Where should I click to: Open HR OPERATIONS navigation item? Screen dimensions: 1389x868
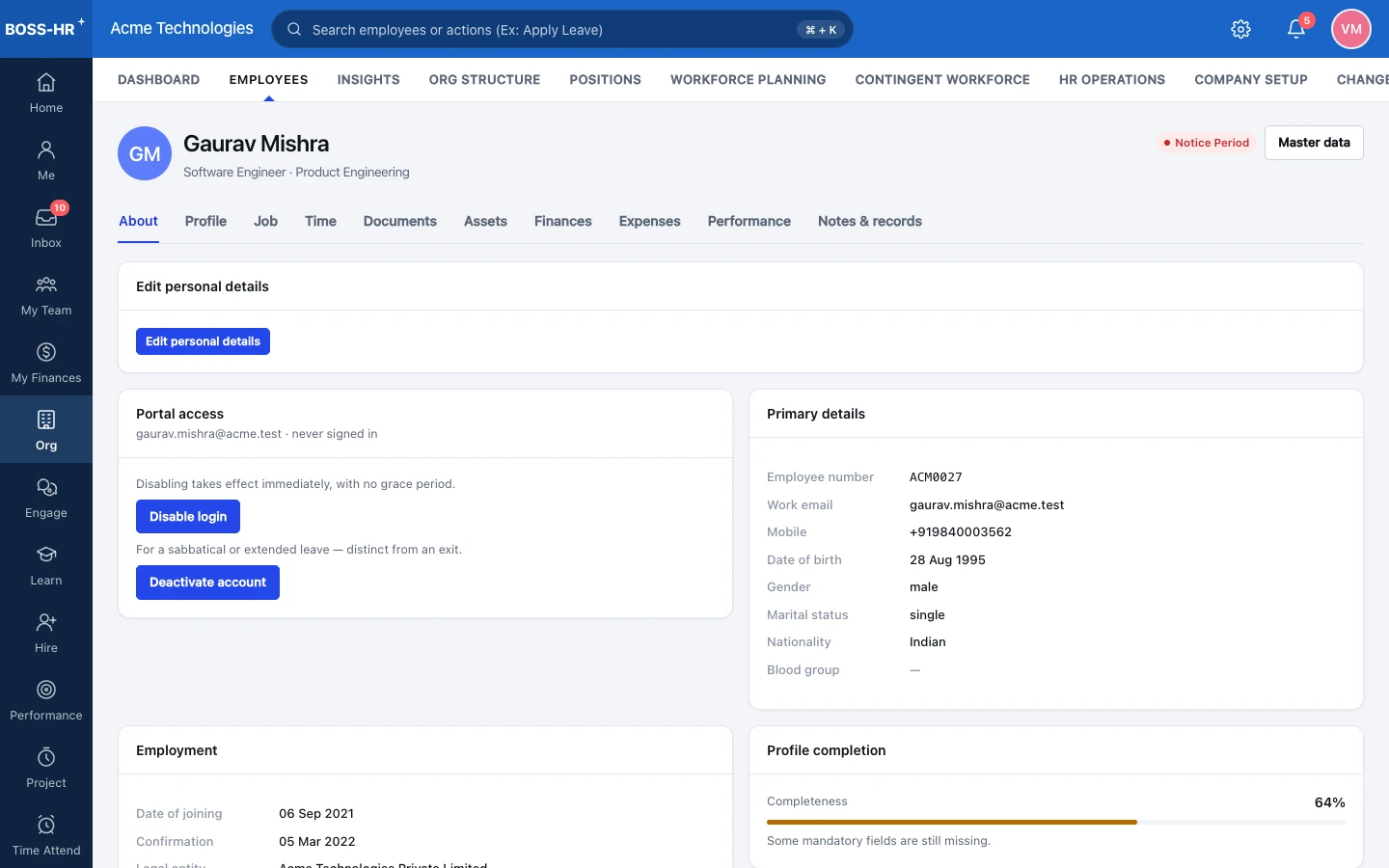pos(1112,80)
